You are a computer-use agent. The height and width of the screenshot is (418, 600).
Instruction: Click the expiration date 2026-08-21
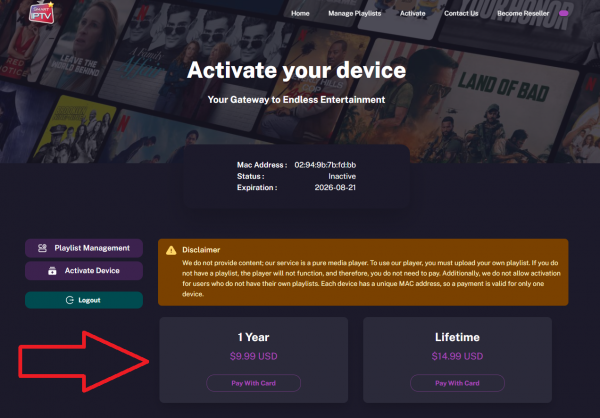335,188
